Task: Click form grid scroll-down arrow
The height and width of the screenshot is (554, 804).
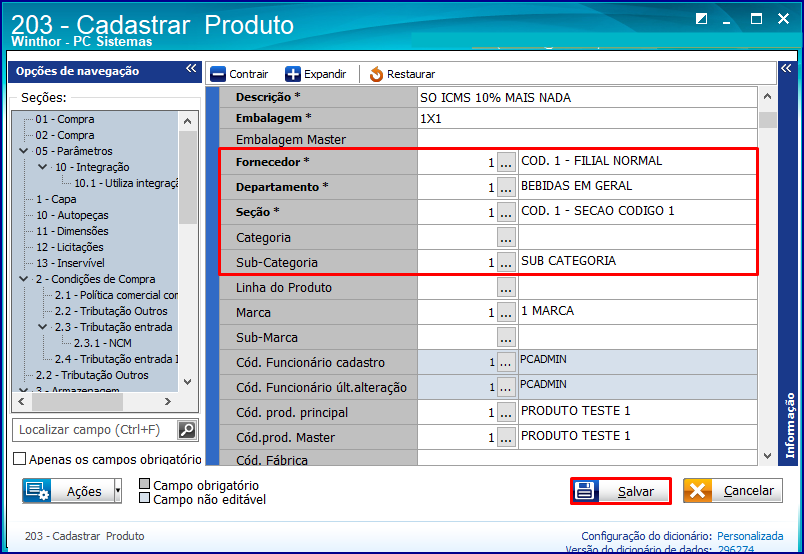Action: [767, 456]
